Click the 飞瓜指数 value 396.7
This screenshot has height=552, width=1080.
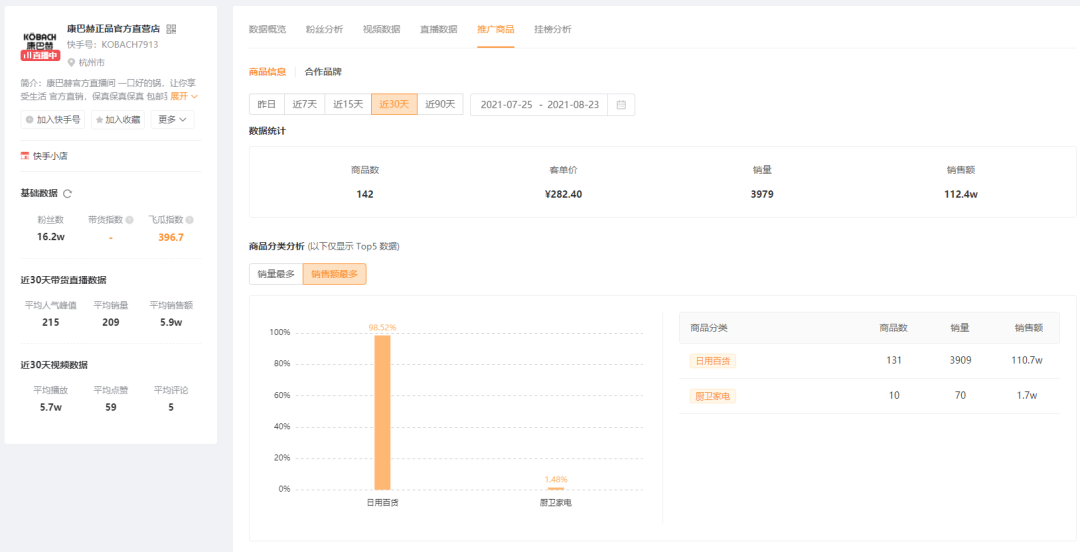(171, 237)
